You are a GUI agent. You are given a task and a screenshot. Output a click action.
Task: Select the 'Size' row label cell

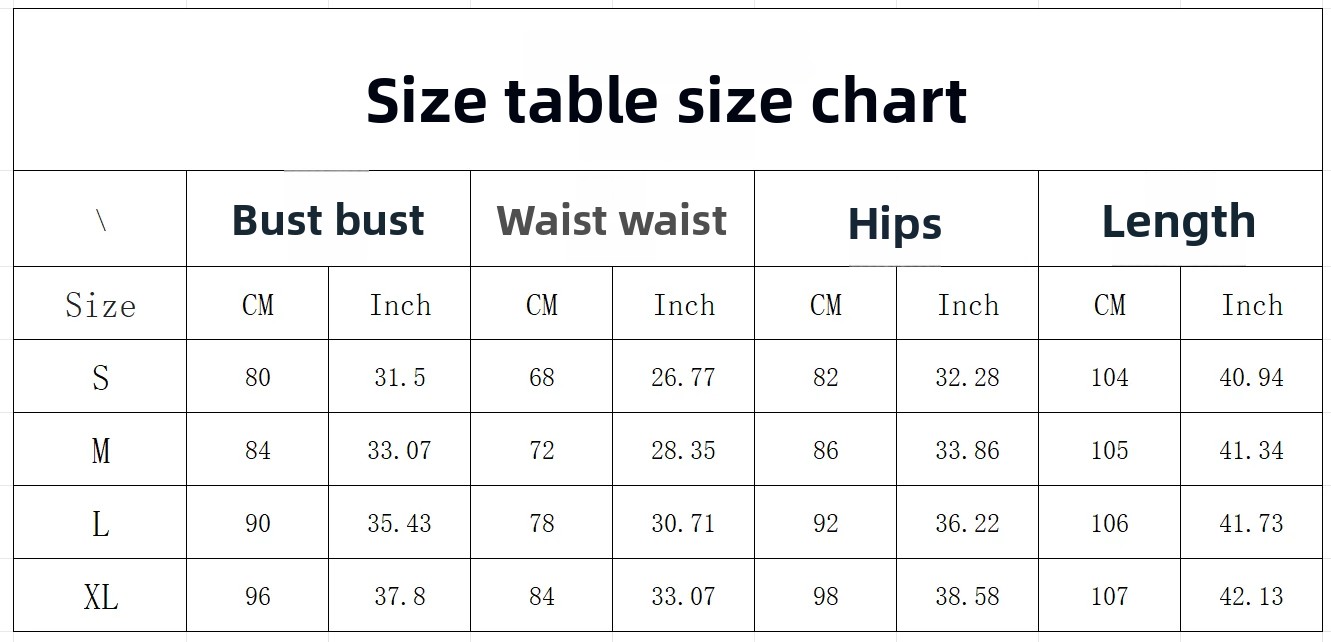click(x=100, y=304)
